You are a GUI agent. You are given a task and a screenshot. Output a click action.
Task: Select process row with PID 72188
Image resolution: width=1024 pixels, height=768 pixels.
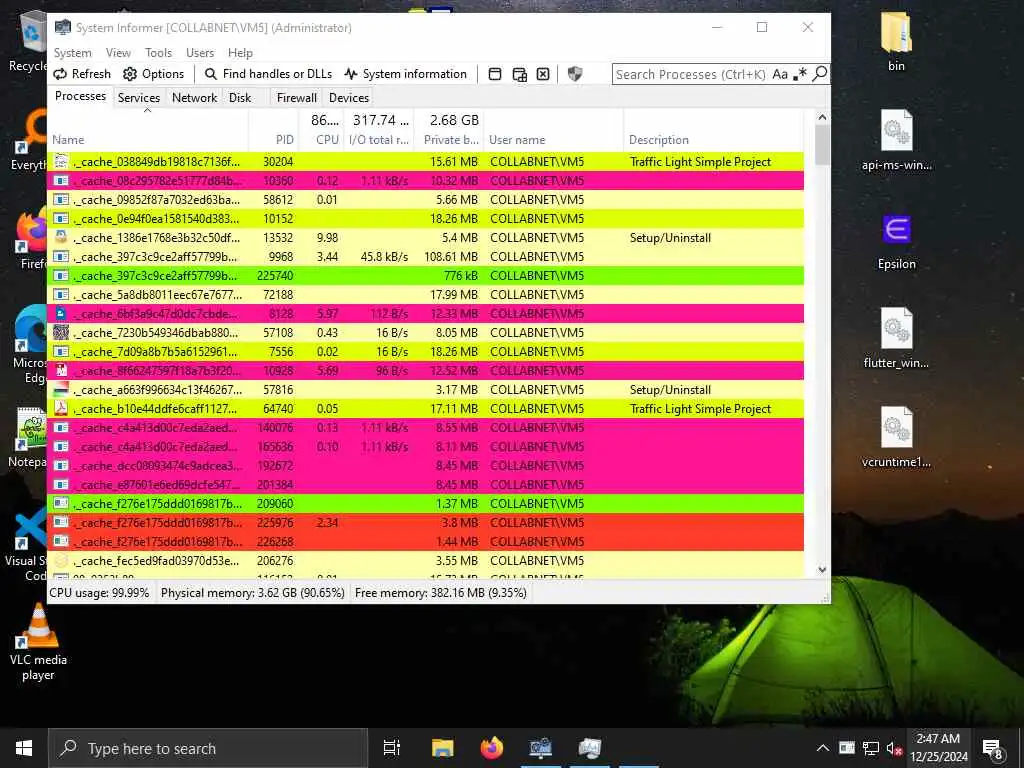point(426,295)
